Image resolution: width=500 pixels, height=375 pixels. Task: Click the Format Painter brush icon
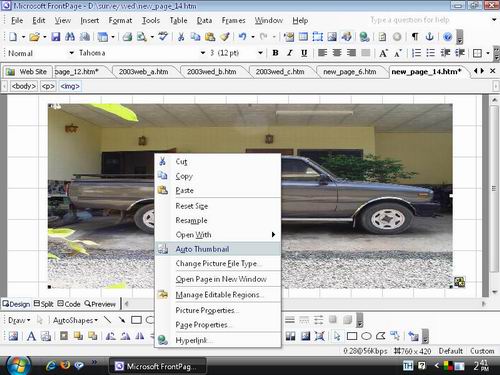[225, 37]
